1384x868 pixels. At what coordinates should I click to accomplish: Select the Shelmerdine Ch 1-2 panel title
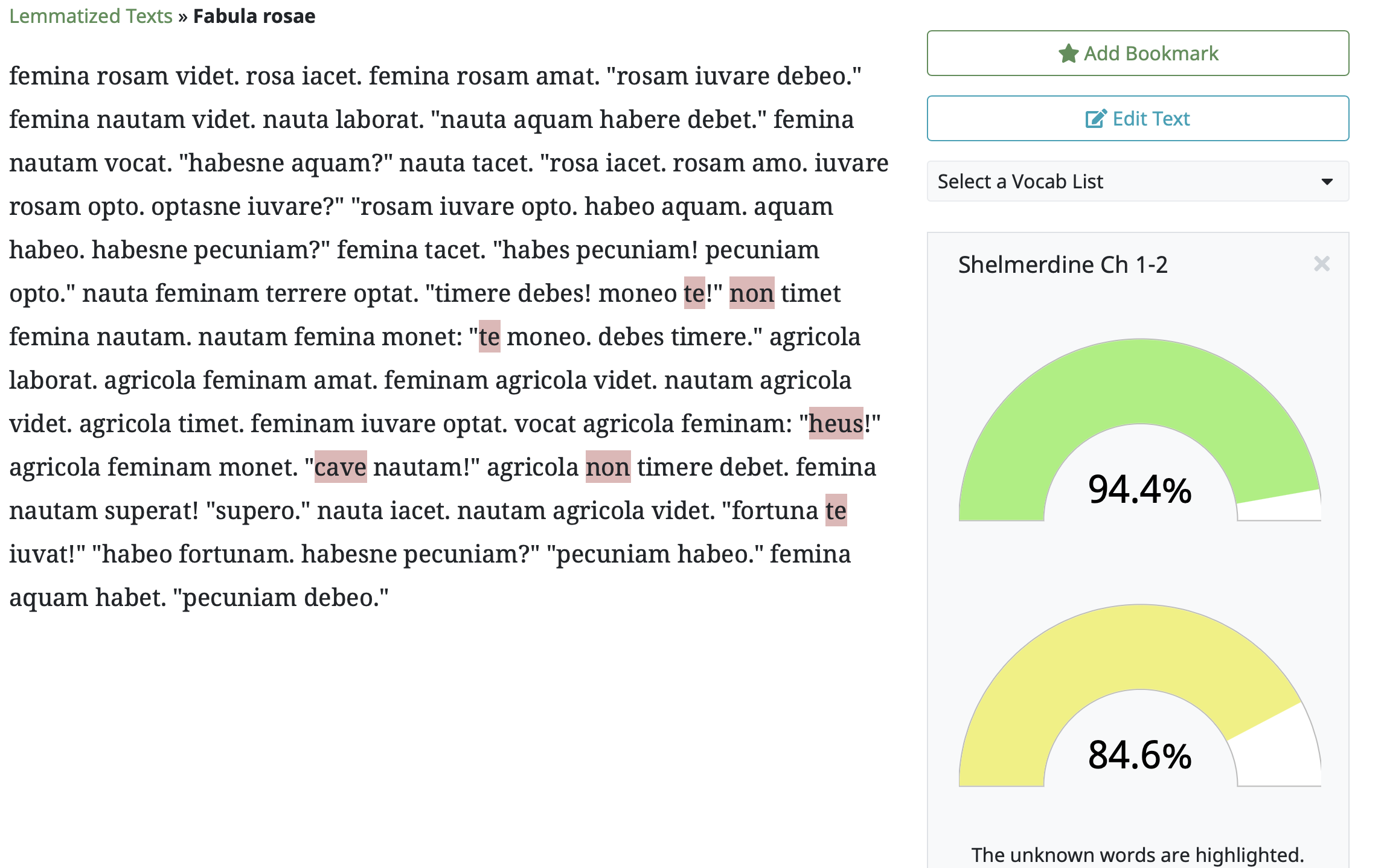point(1064,264)
